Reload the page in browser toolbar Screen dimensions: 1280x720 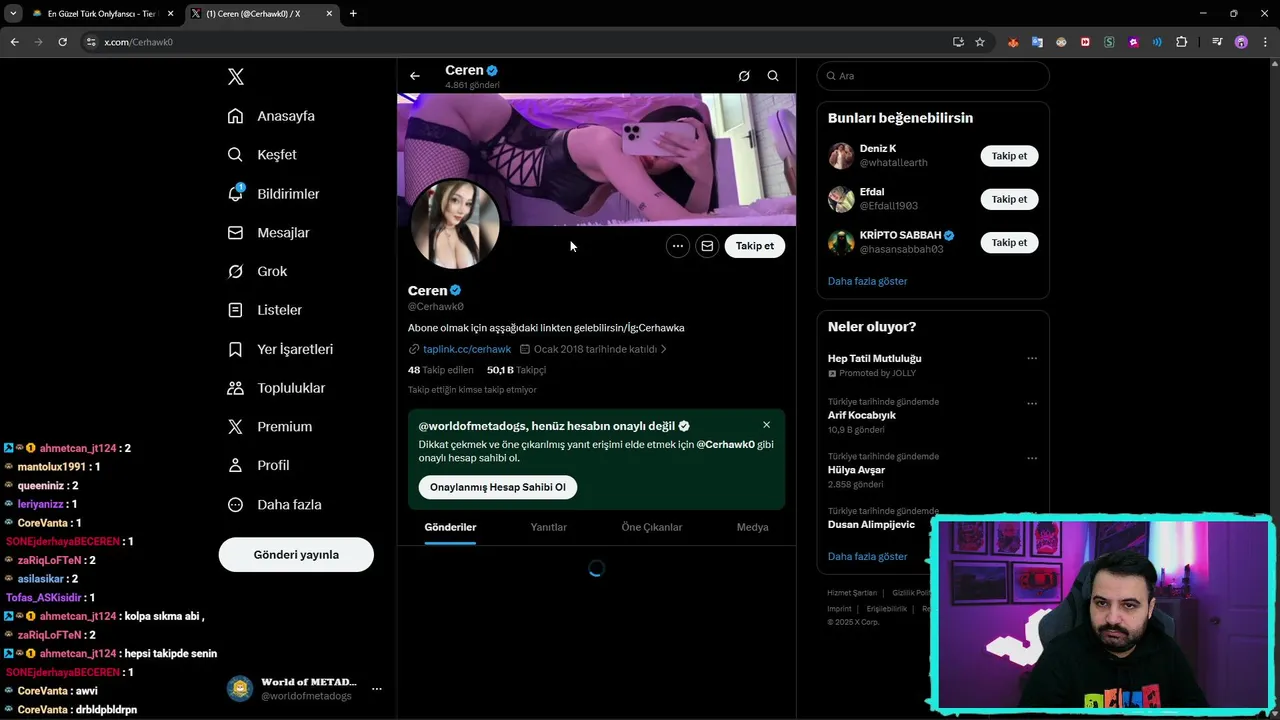[x=62, y=42]
